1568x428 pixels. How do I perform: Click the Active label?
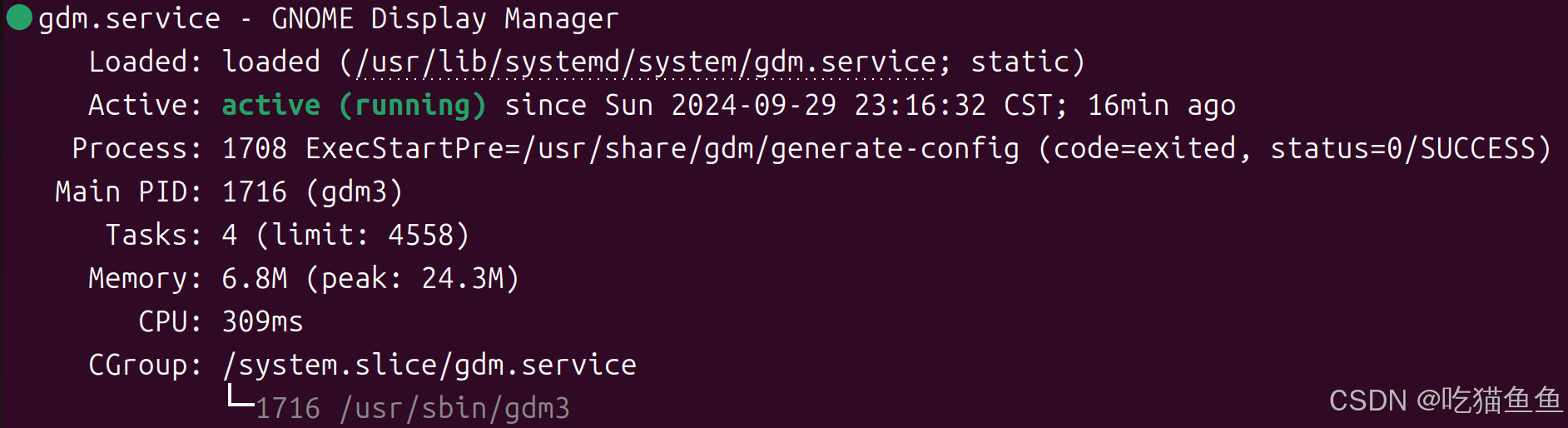pyautogui.click(x=145, y=105)
